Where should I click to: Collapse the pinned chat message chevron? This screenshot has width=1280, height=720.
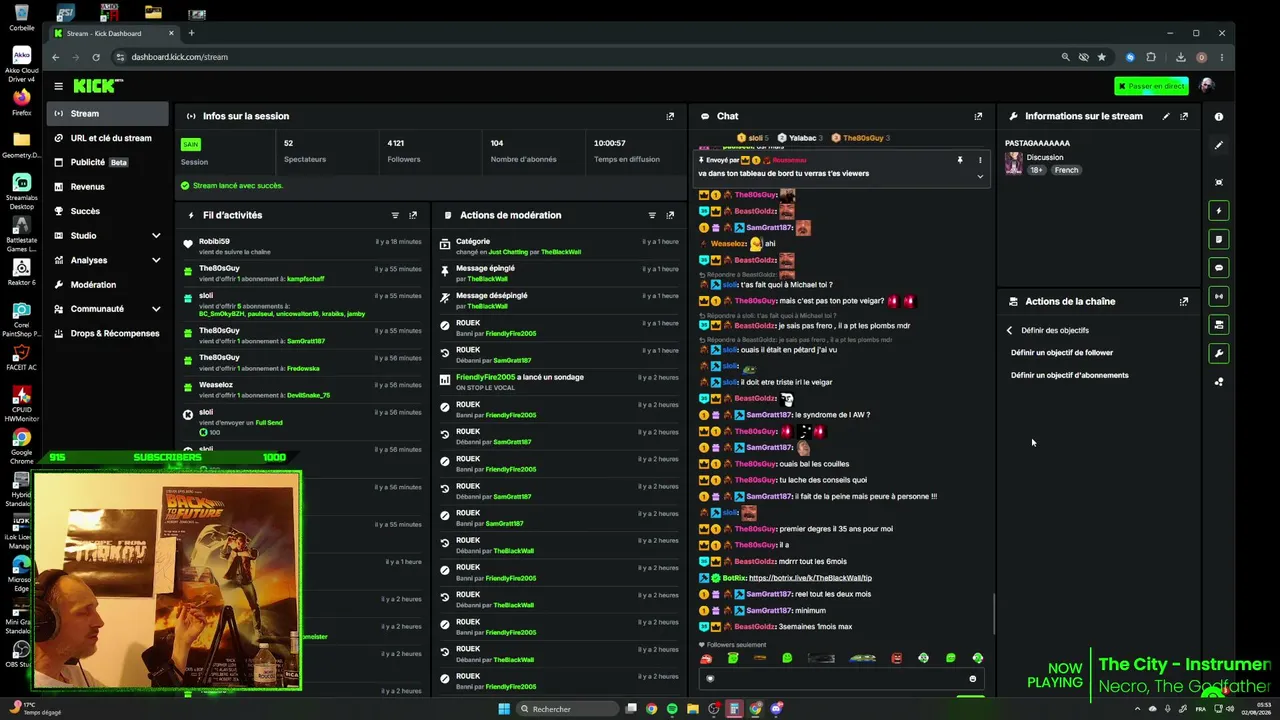[x=980, y=176]
